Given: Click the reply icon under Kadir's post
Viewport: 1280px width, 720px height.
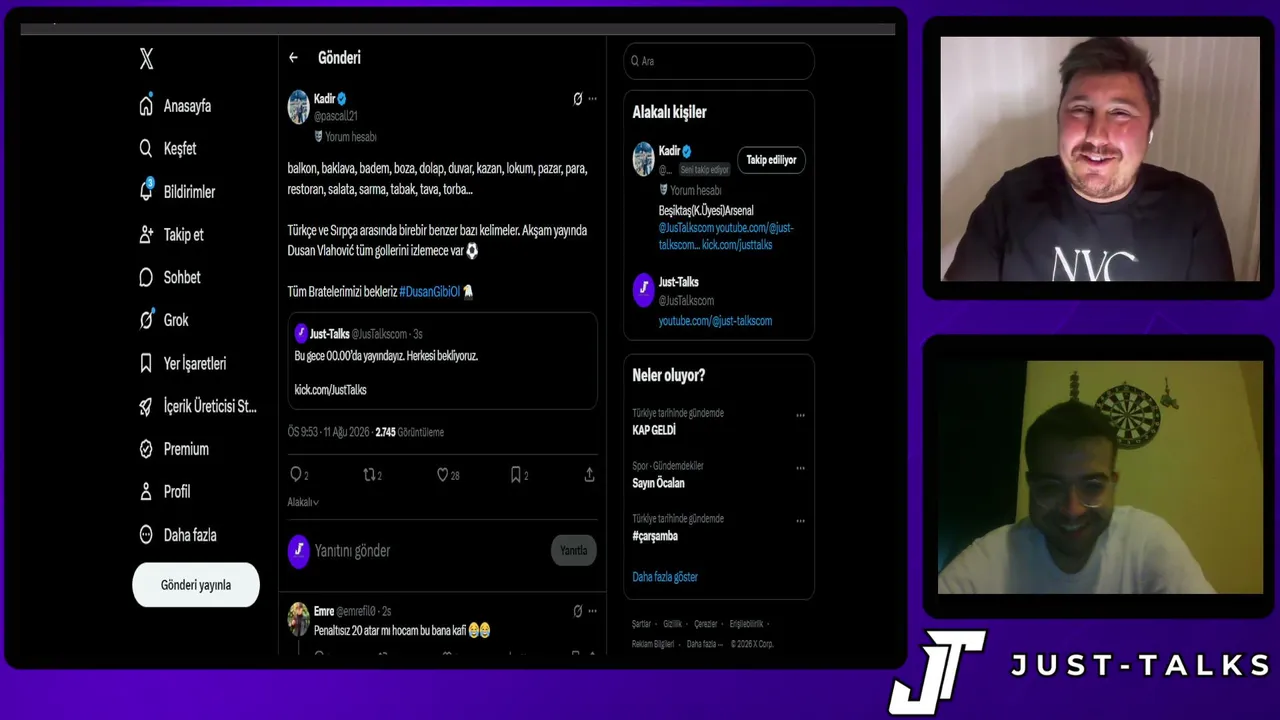Looking at the screenshot, I should 295,475.
